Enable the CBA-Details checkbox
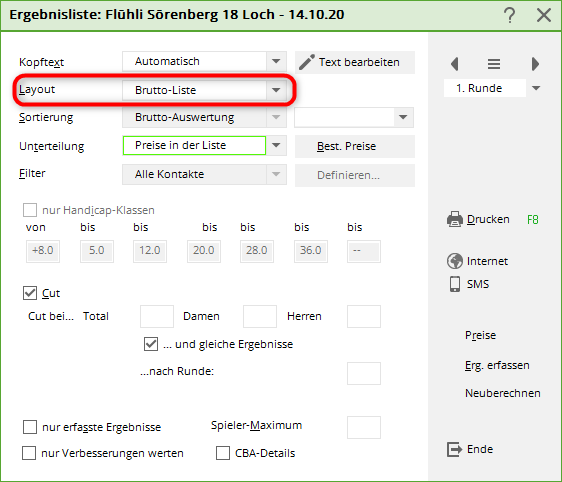This screenshot has height=482, width=562. tap(223, 453)
